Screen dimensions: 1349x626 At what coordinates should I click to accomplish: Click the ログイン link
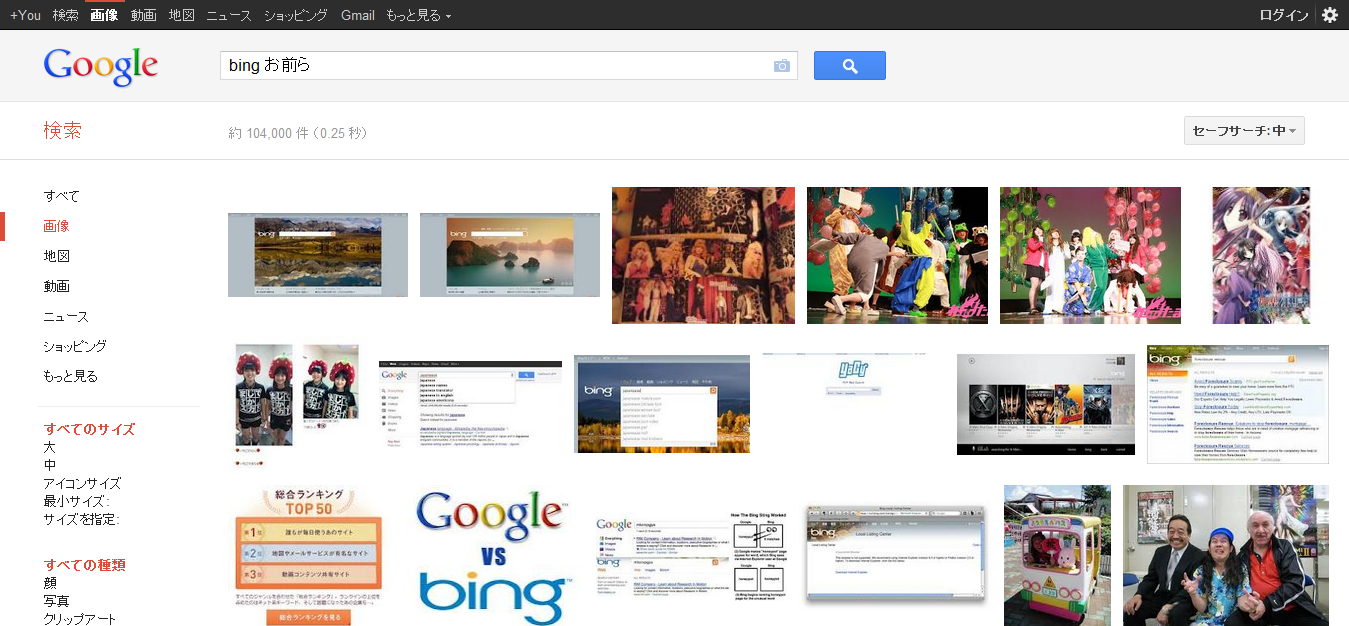(1283, 15)
